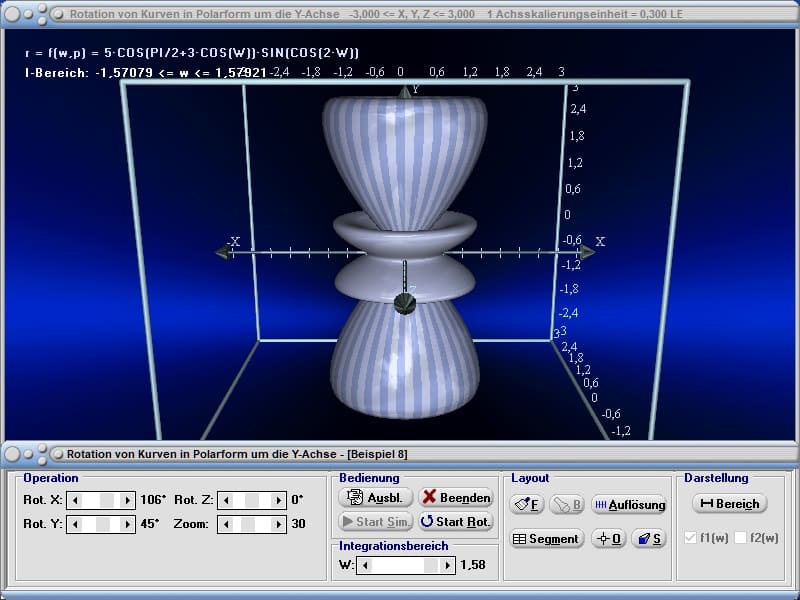Click the positive X axis arrowhead
Screen dimensions: 800x600
[x=587, y=252]
